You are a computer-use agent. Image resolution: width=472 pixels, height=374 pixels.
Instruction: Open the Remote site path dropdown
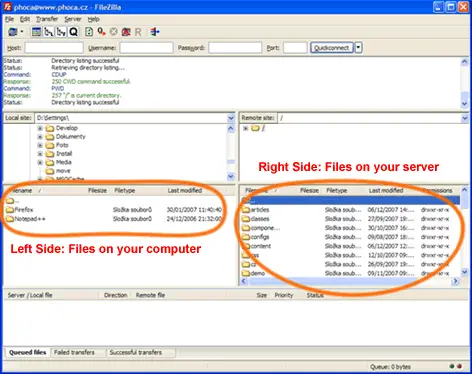point(465,118)
